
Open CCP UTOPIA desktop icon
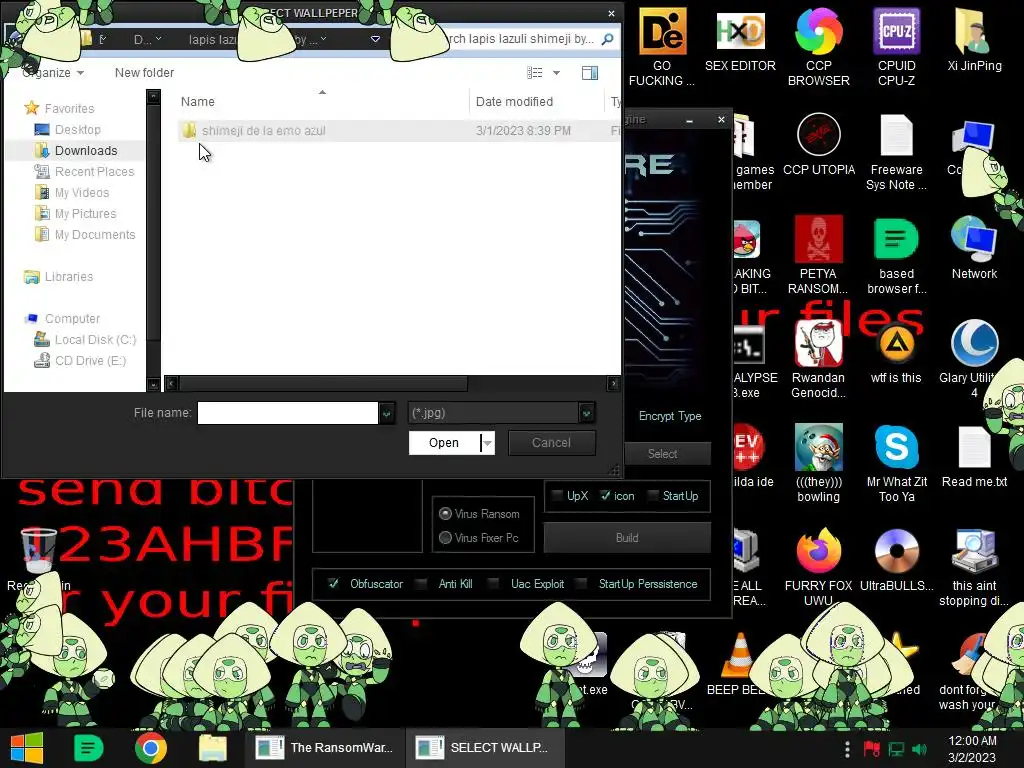[818, 144]
